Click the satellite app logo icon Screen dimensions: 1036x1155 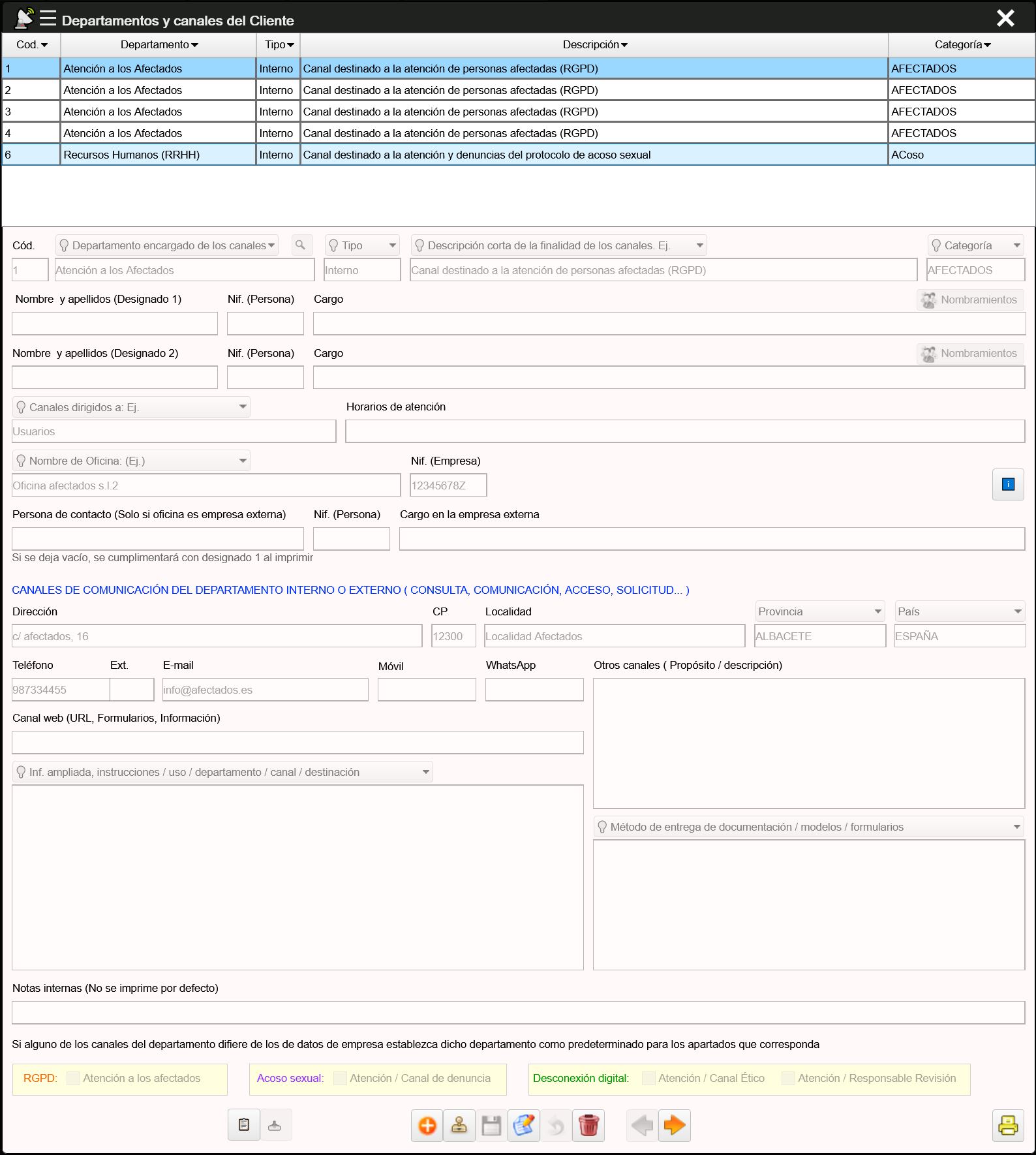click(23, 18)
